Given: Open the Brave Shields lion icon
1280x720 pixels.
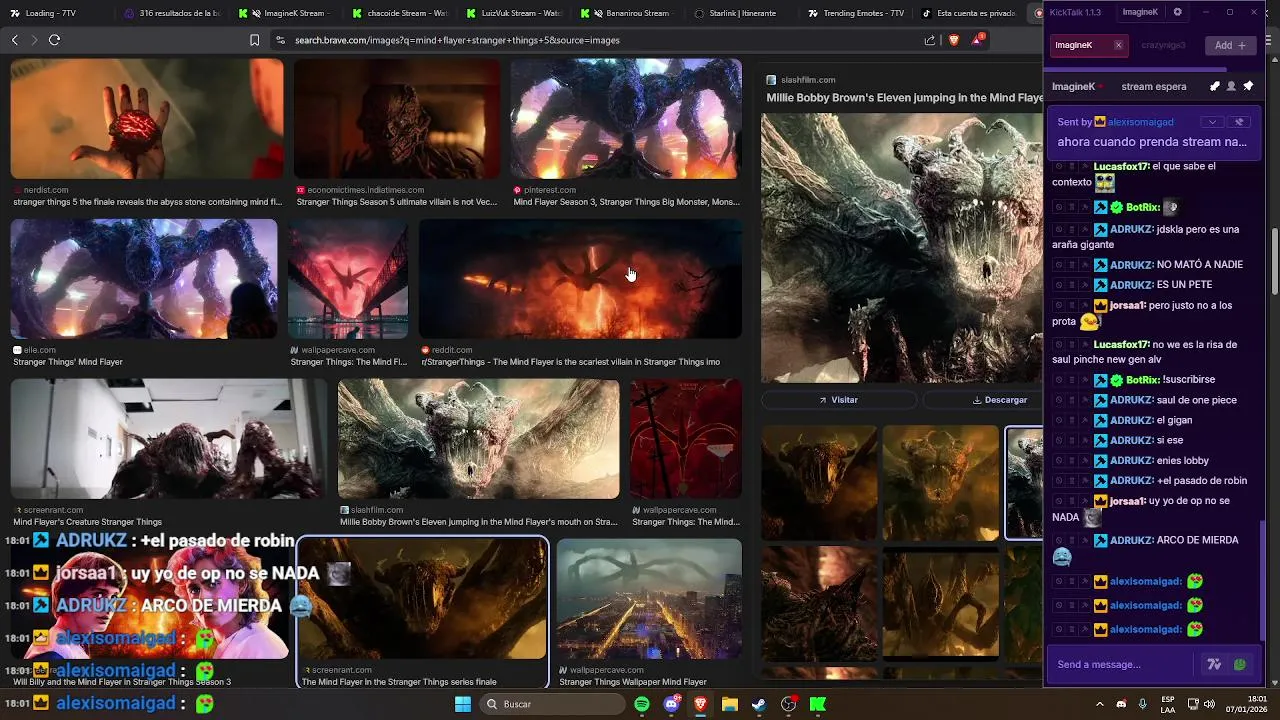Looking at the screenshot, I should 953,40.
